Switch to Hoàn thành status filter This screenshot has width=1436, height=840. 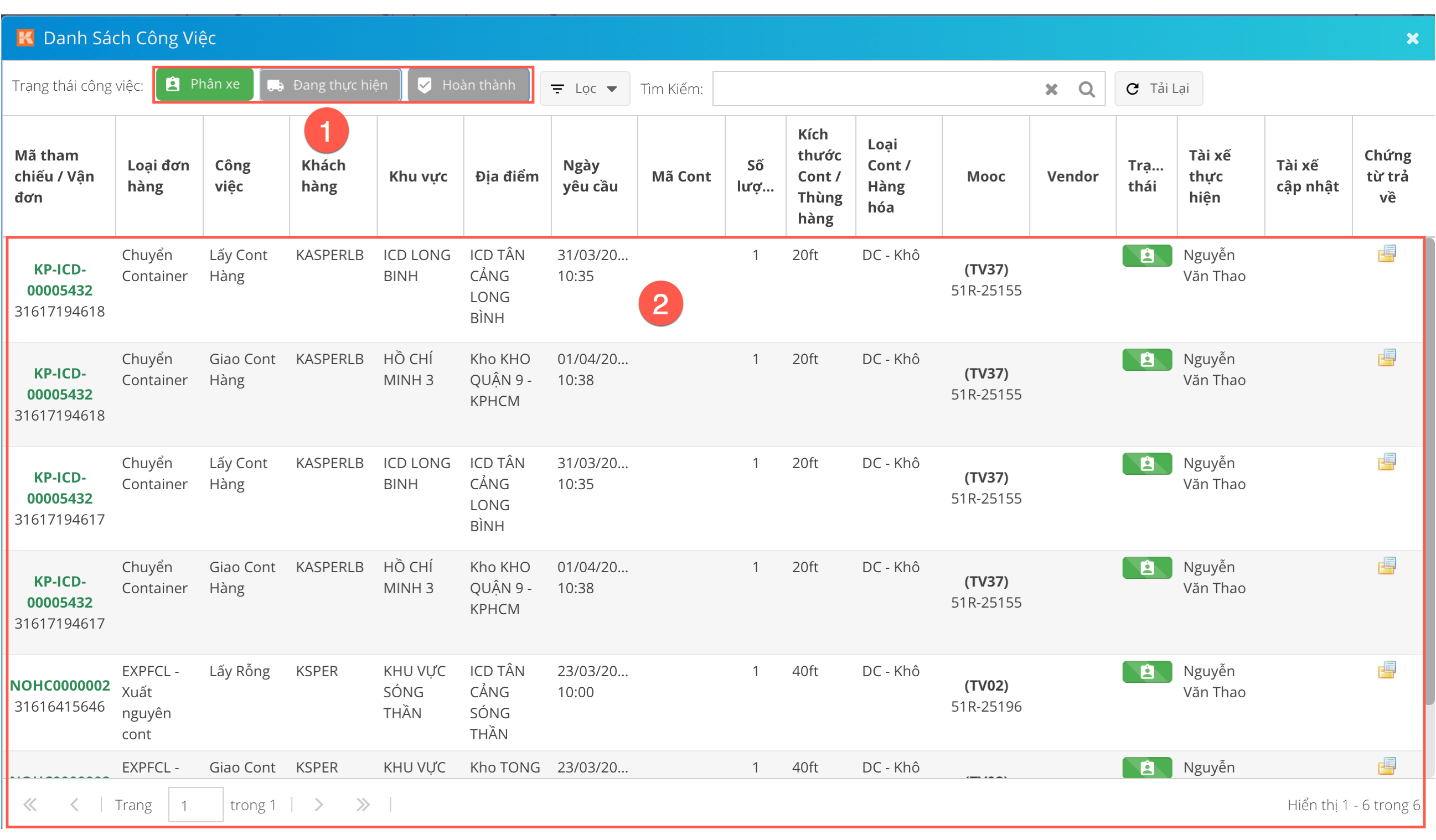pos(468,85)
